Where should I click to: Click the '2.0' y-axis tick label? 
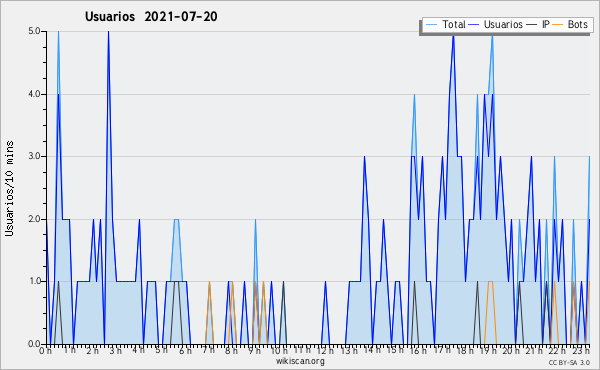pyautogui.click(x=34, y=219)
